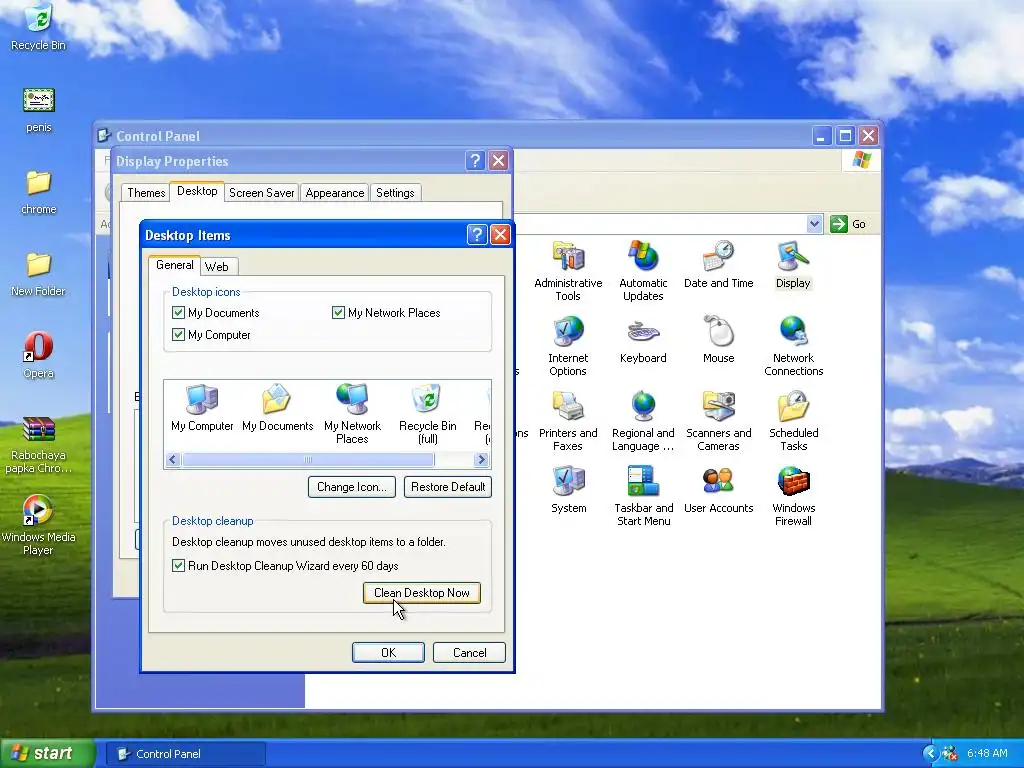
Task: Select My Computer icon in Desktop Items list
Action: click(202, 408)
